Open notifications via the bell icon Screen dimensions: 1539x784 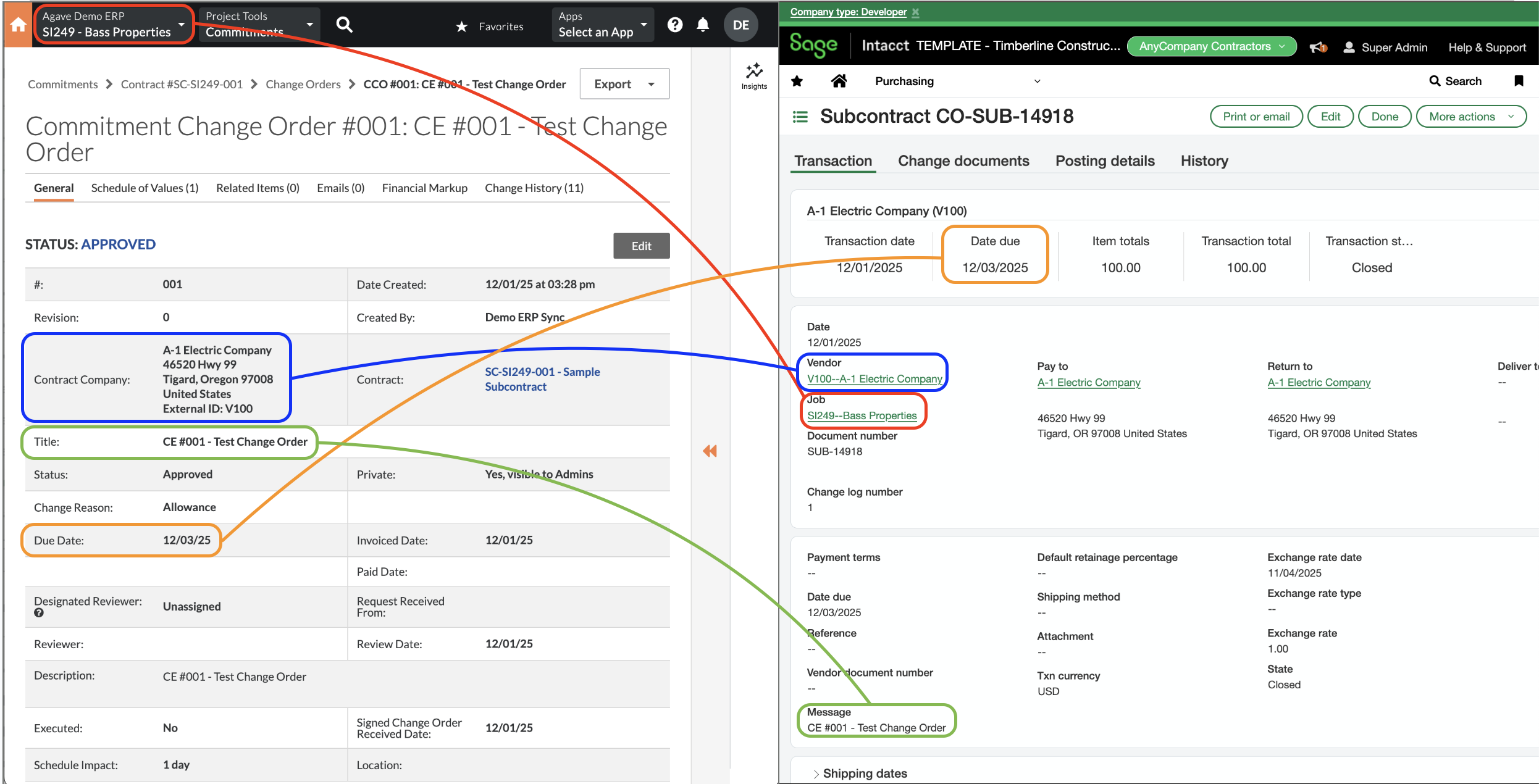(703, 25)
